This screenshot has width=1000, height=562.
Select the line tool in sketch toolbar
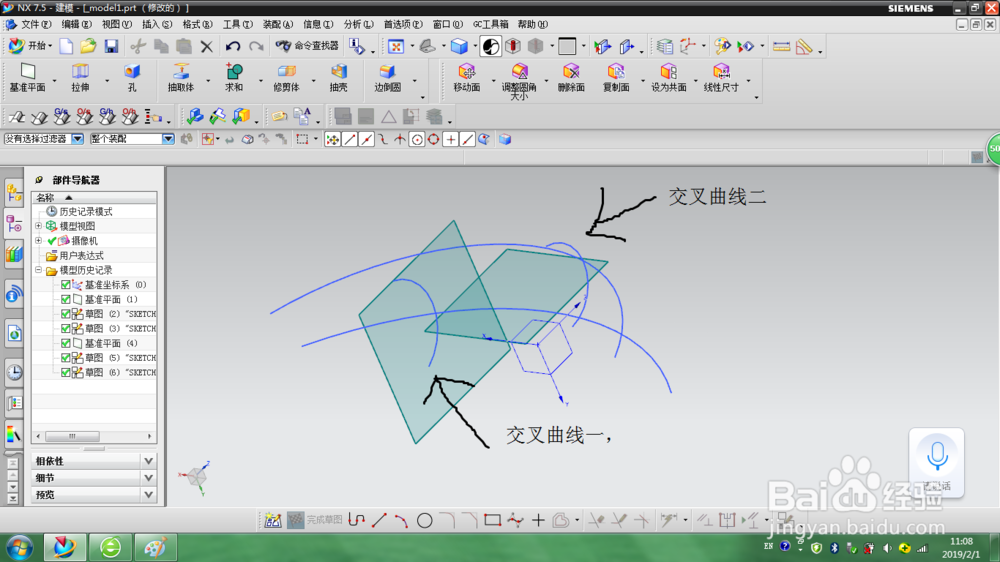pos(379,521)
